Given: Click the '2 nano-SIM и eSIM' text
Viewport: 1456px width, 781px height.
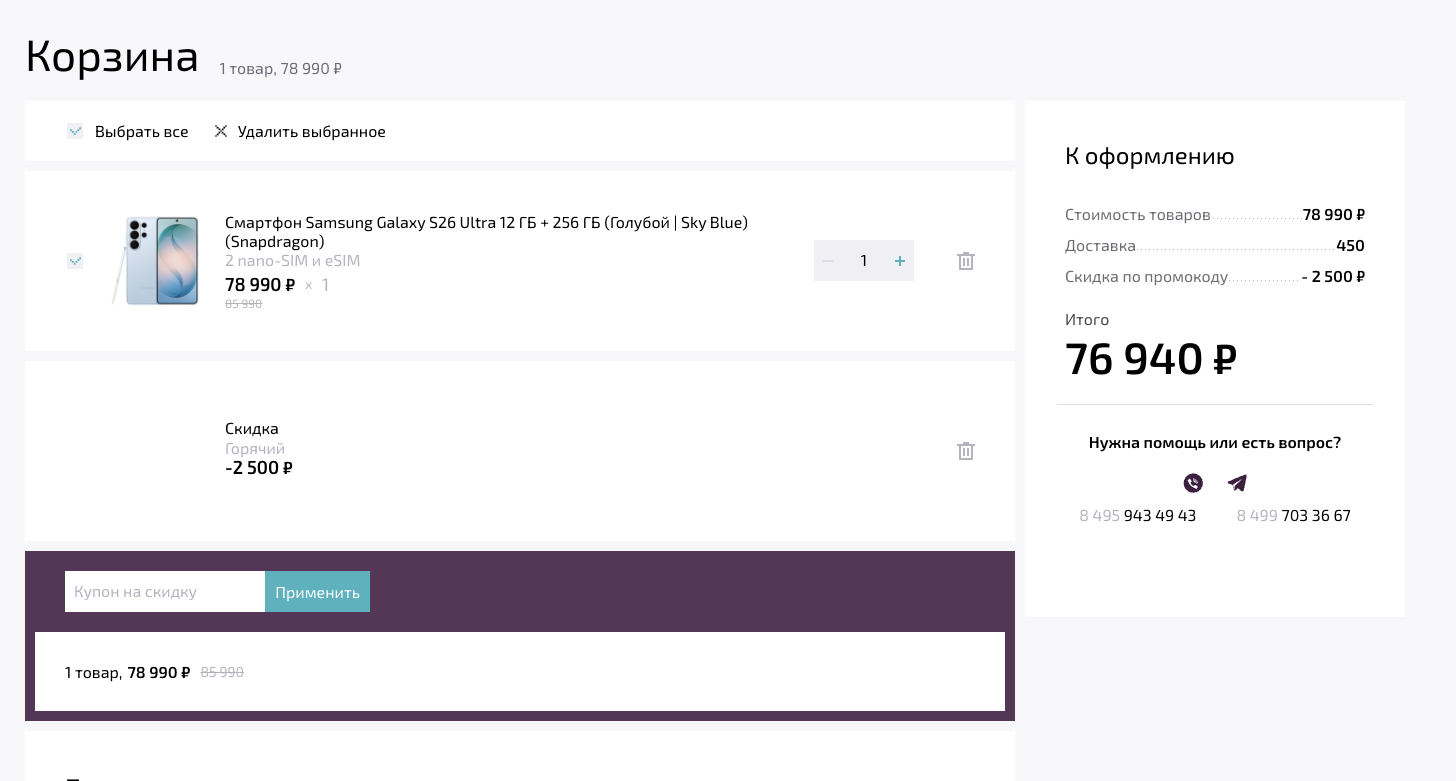Looking at the screenshot, I should (292, 261).
